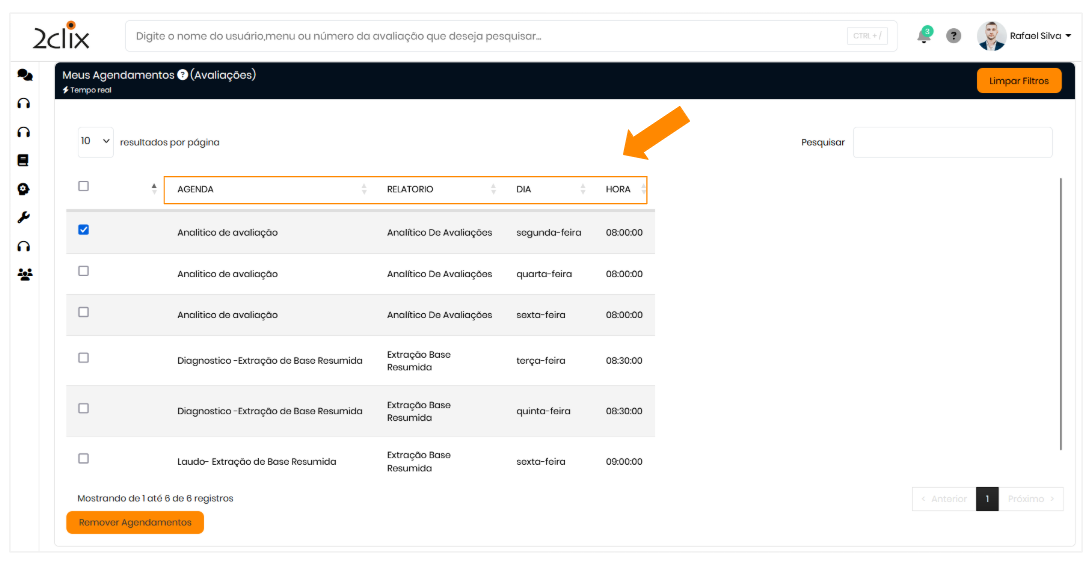Click help icon beside Meus Agendamentos title
1092x565 pixels.
pyautogui.click(x=183, y=75)
